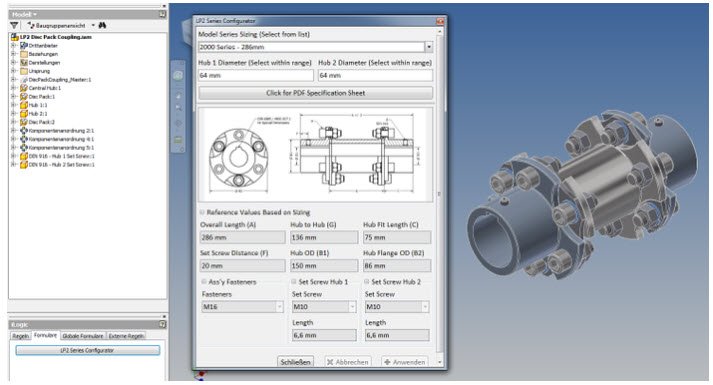This screenshot has height=385, width=713.
Task: Open the Modell panel help icon
Action: click(162, 15)
